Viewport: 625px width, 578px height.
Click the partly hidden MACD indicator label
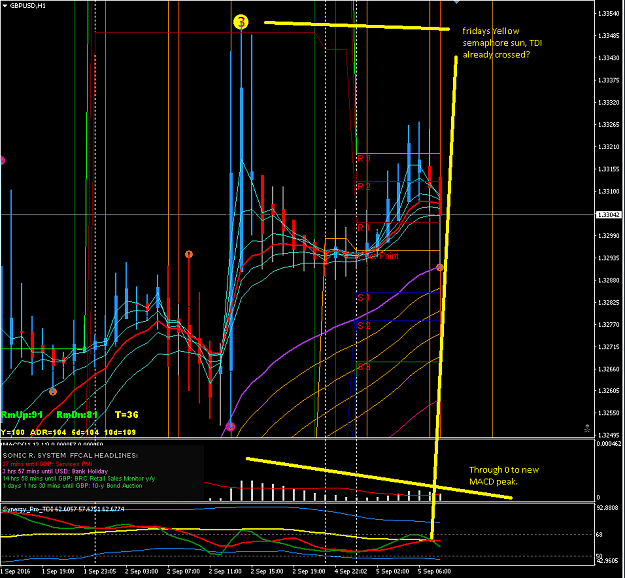[x=53, y=444]
